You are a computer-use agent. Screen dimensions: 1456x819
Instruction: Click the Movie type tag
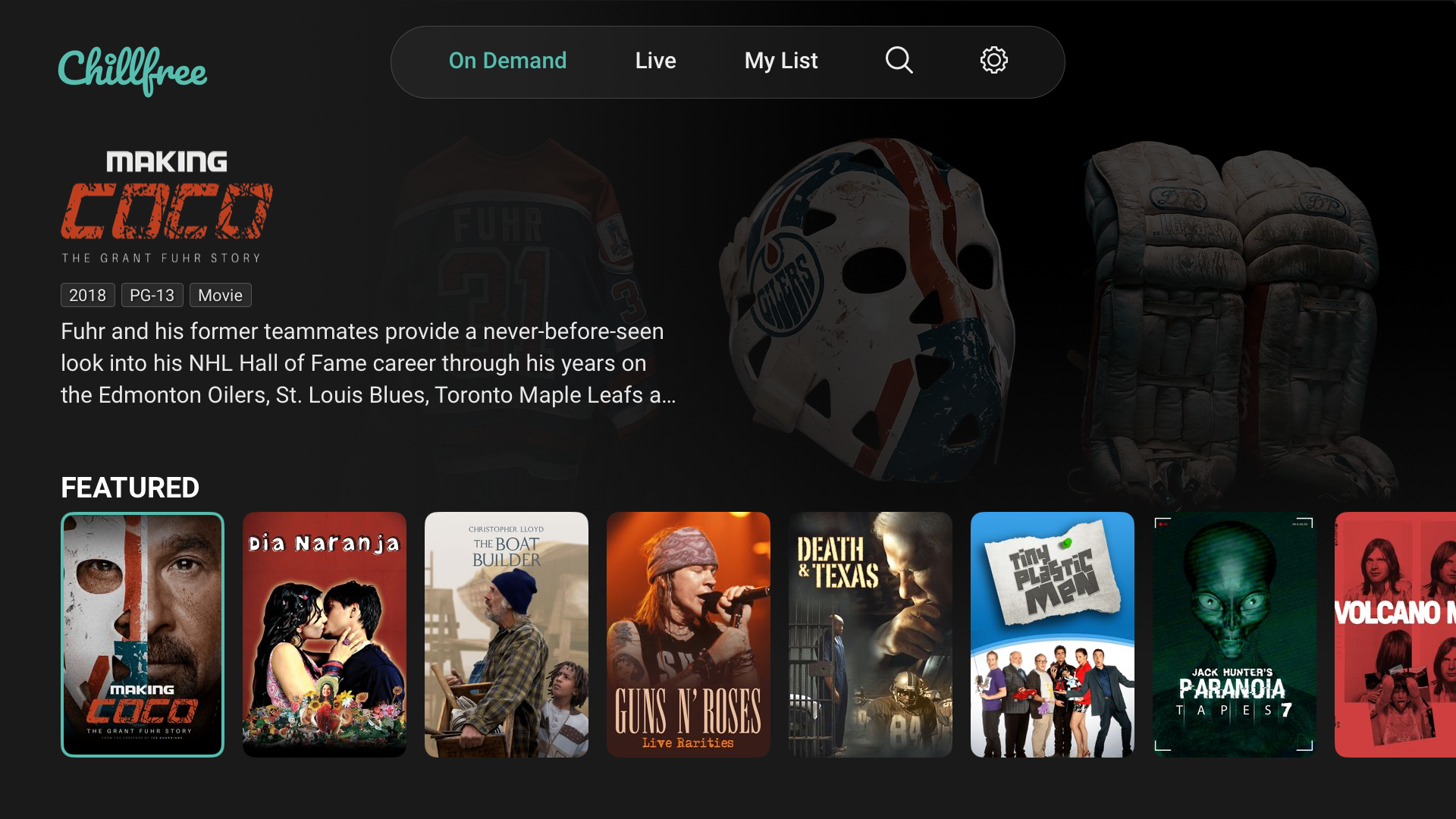220,295
